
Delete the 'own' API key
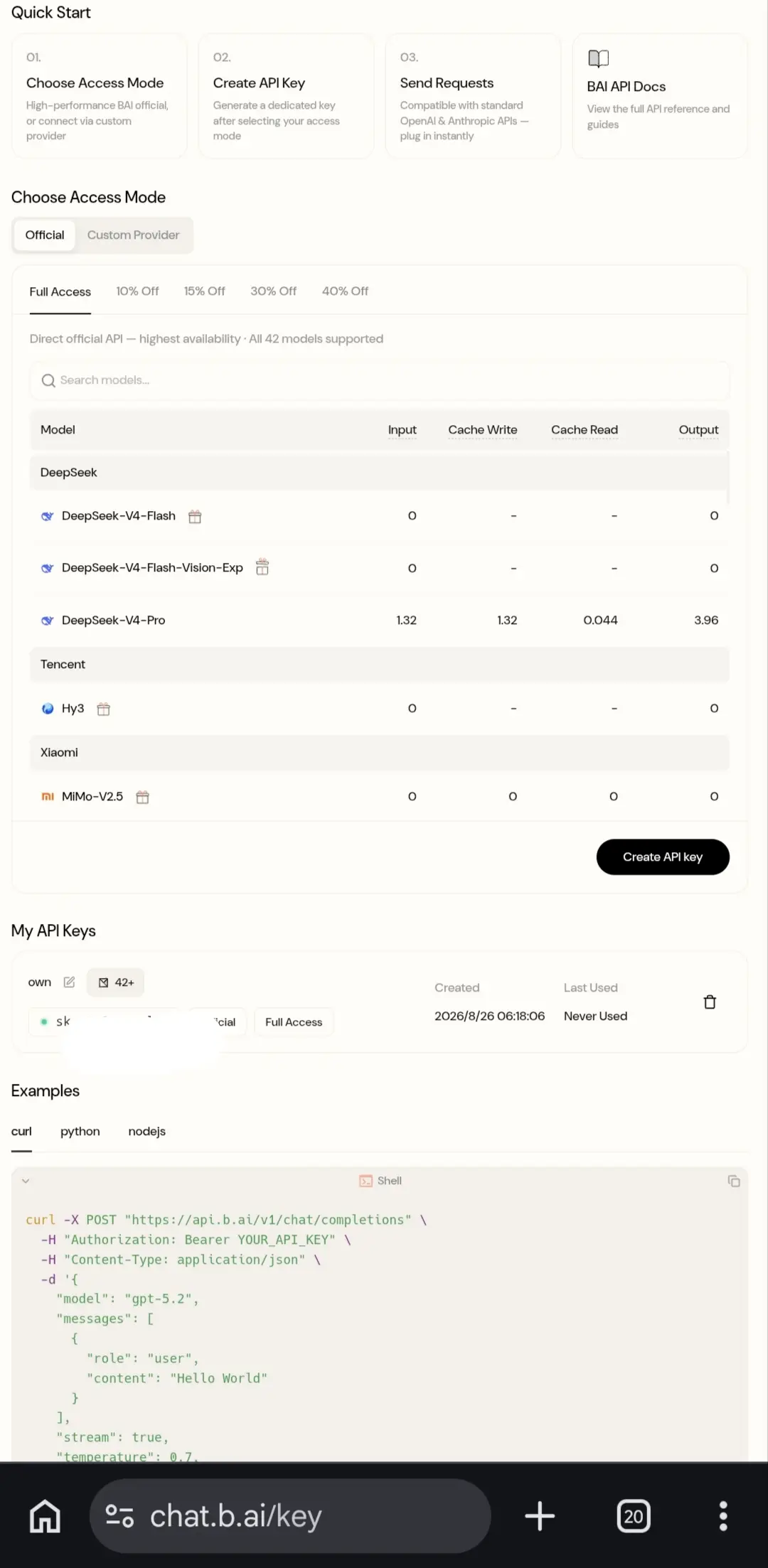pos(710,1002)
